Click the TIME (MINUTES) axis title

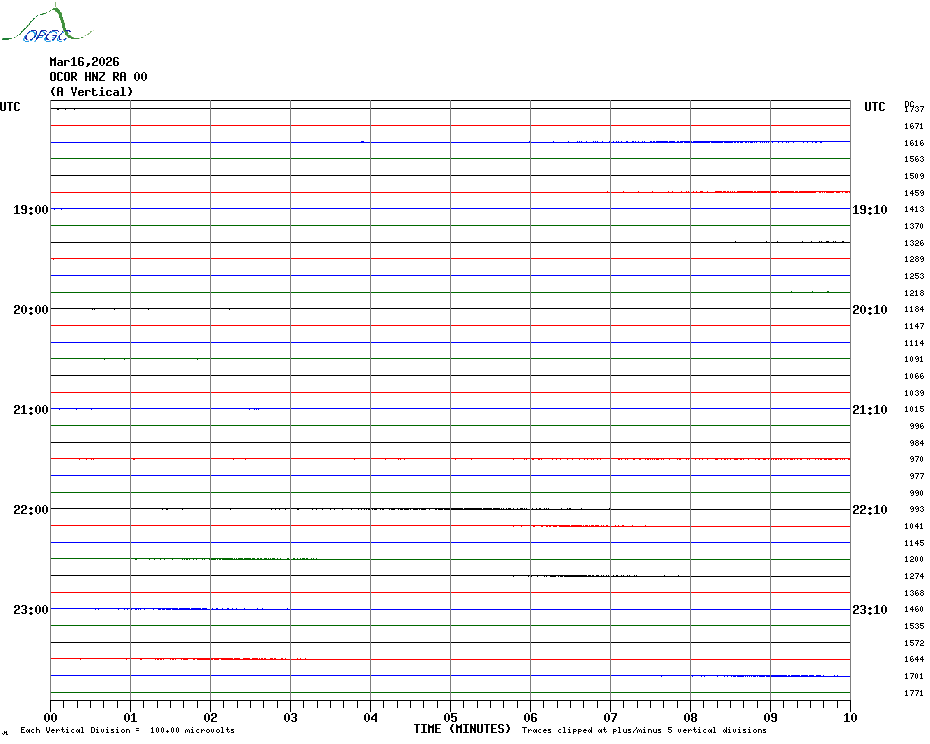pos(462,729)
